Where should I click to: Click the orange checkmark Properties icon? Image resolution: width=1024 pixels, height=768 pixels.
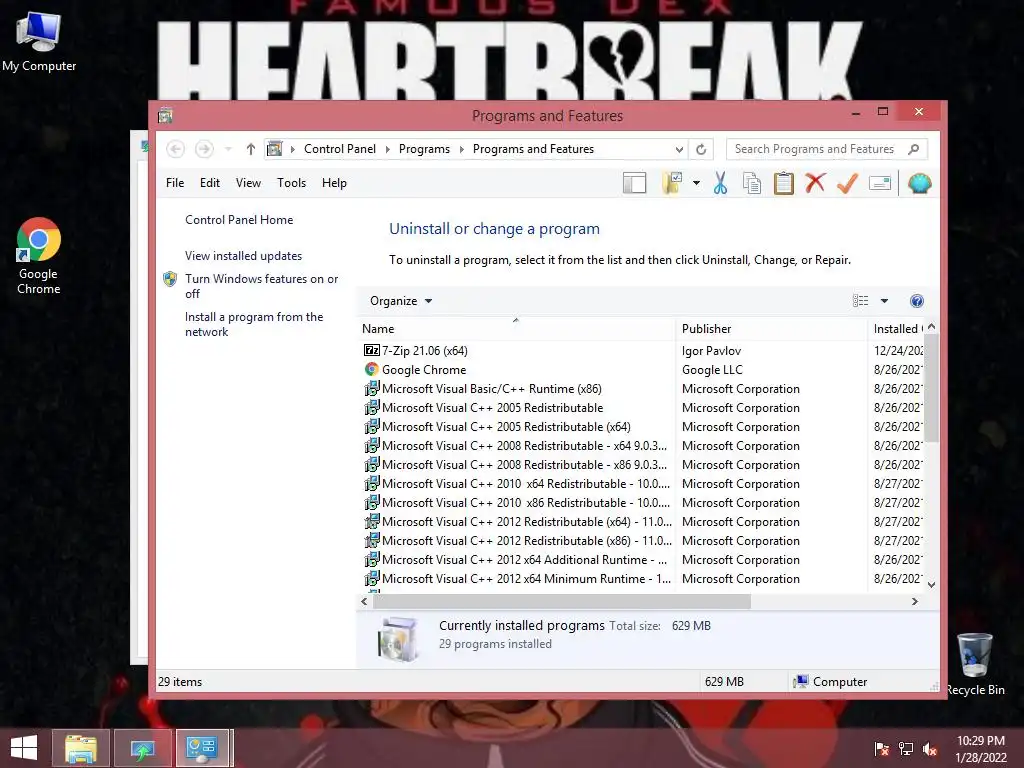pyautogui.click(x=847, y=184)
